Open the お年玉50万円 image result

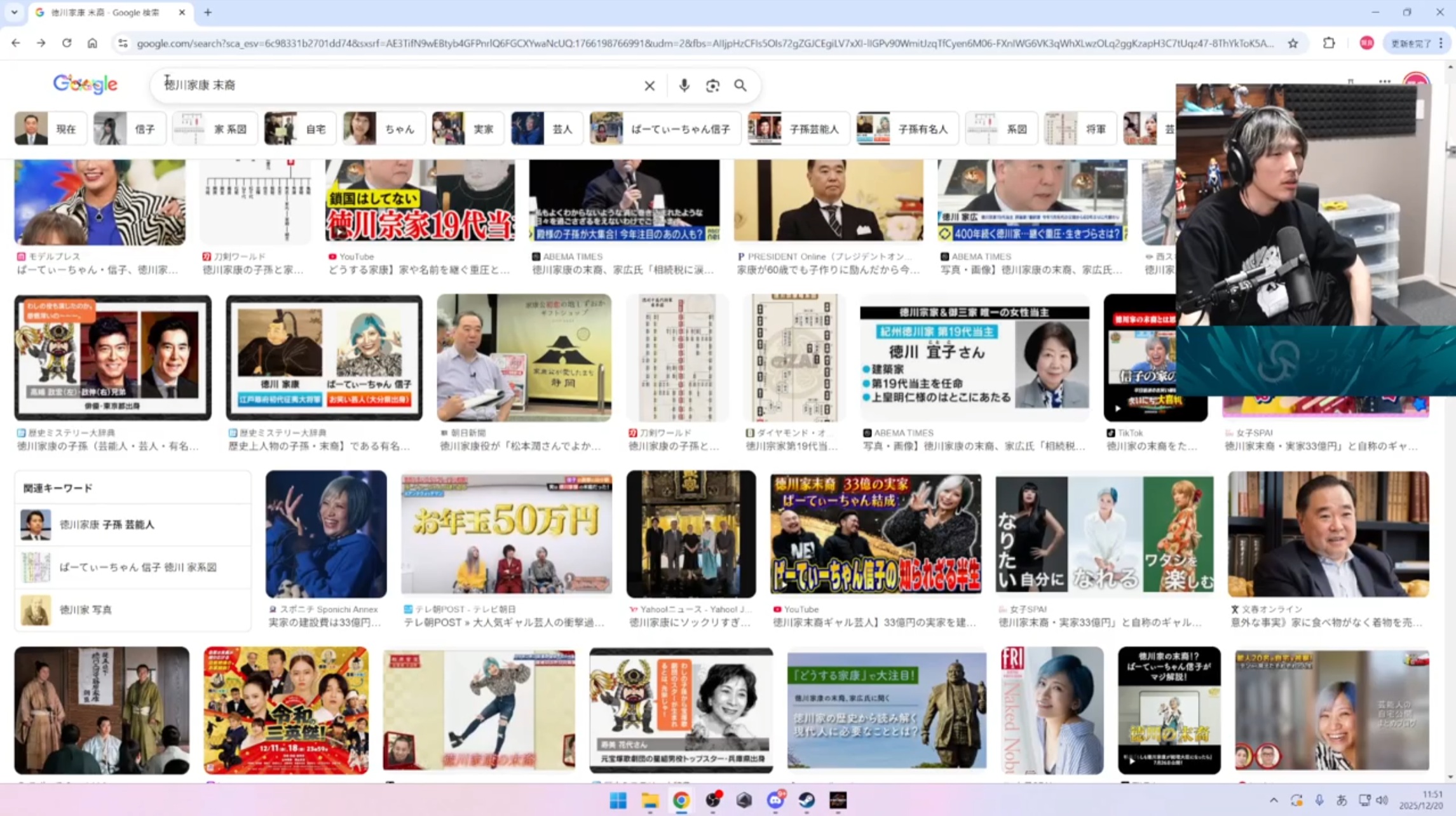click(506, 534)
